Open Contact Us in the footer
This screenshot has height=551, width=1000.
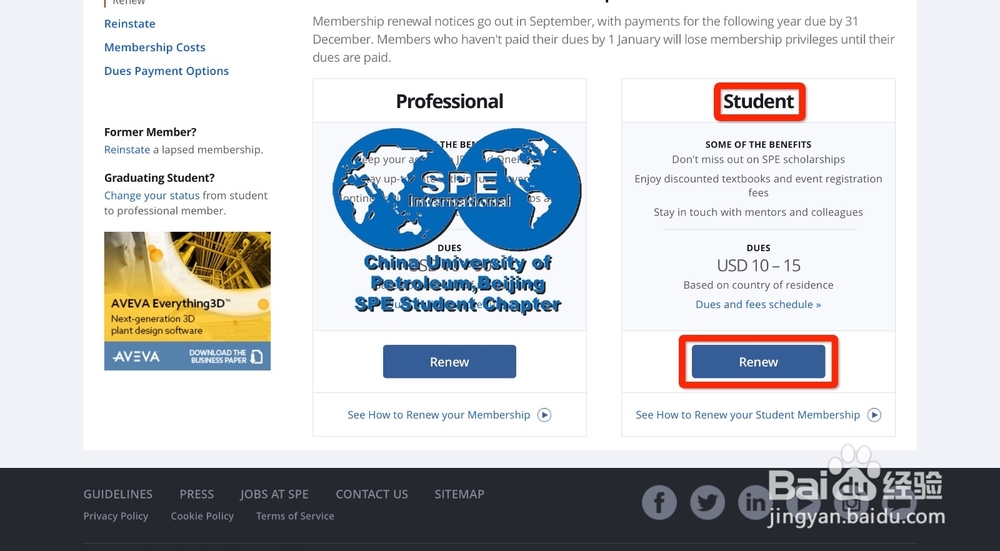(x=372, y=494)
